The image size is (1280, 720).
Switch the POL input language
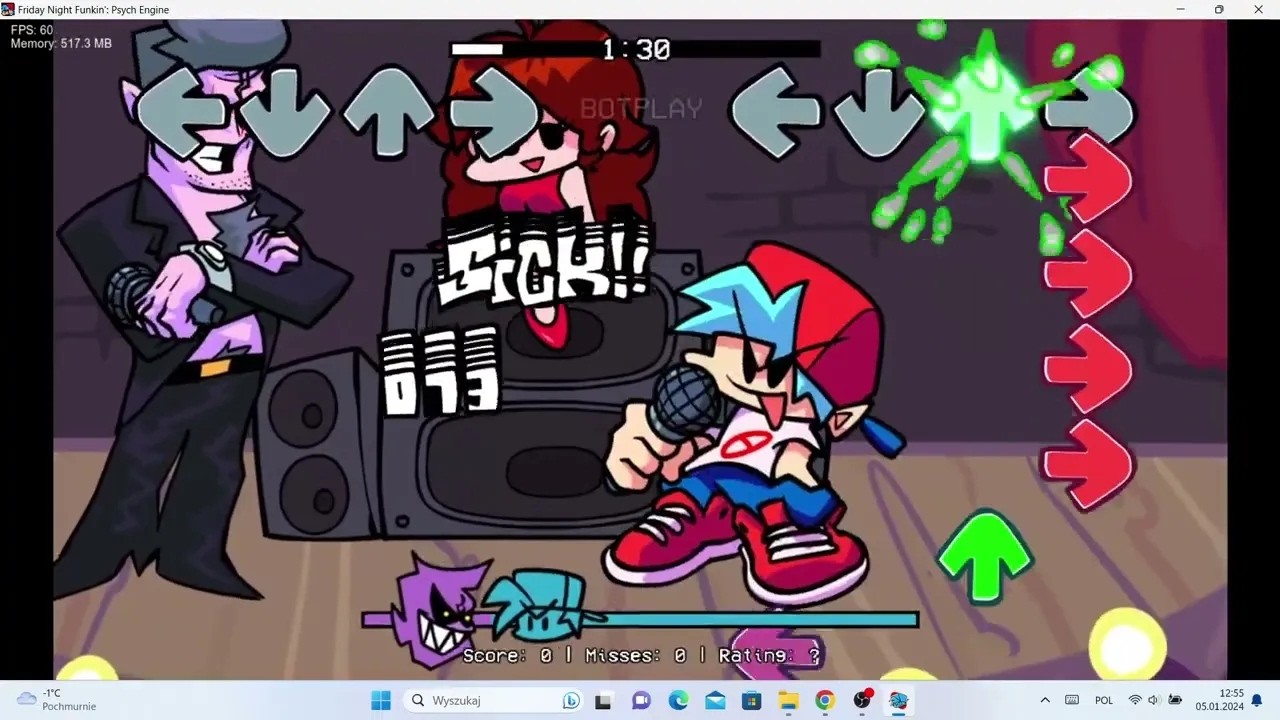point(1104,701)
